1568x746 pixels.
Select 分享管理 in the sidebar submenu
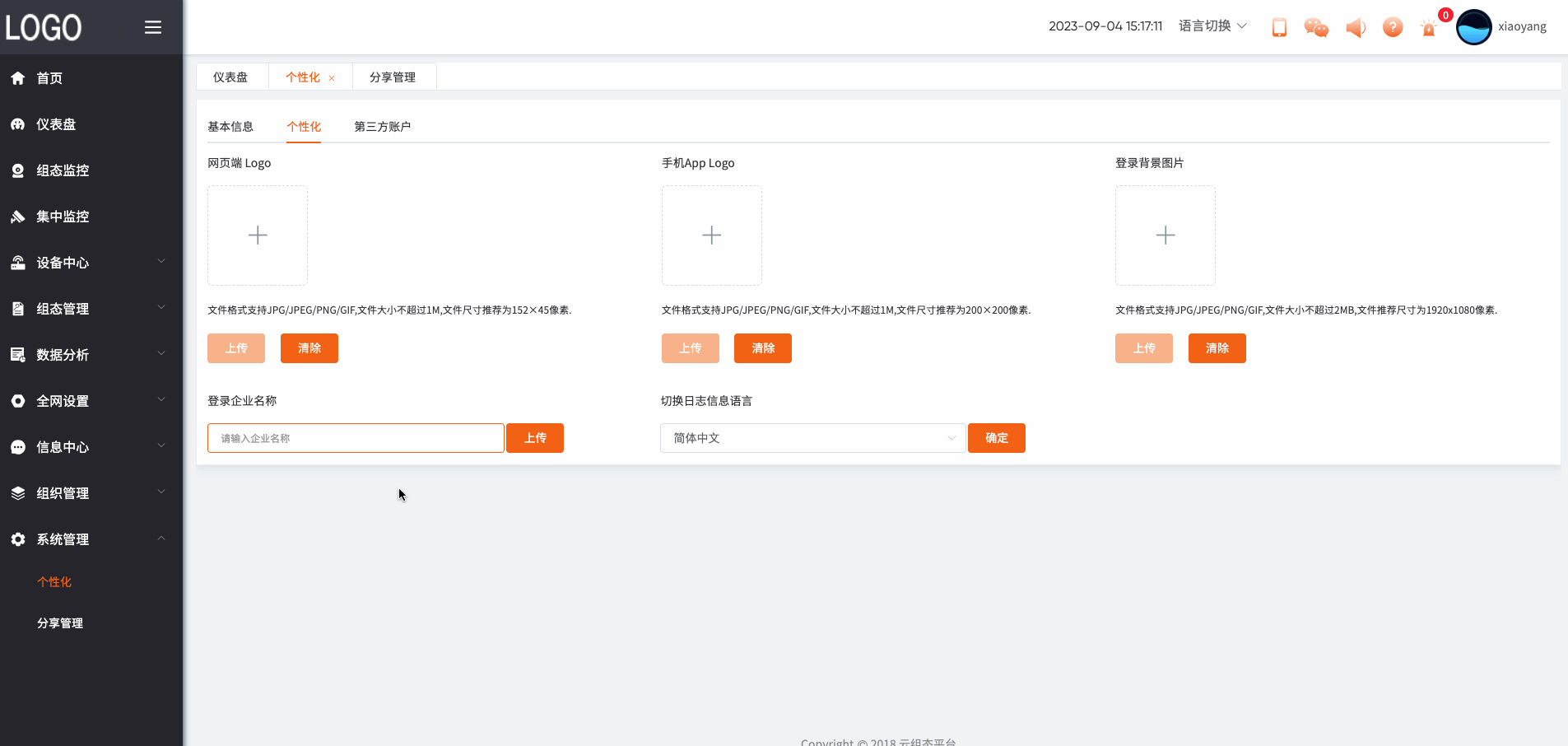click(60, 623)
